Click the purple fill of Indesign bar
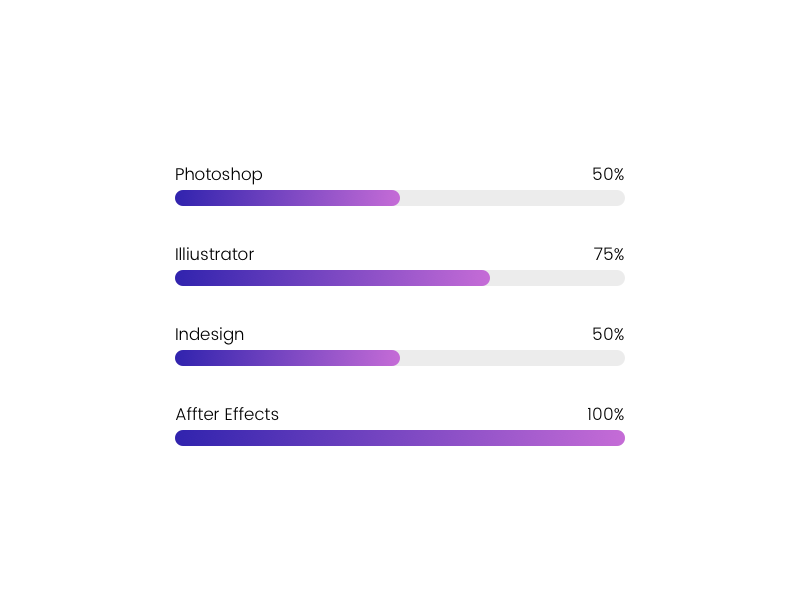The height and width of the screenshot is (600, 800). 287,358
